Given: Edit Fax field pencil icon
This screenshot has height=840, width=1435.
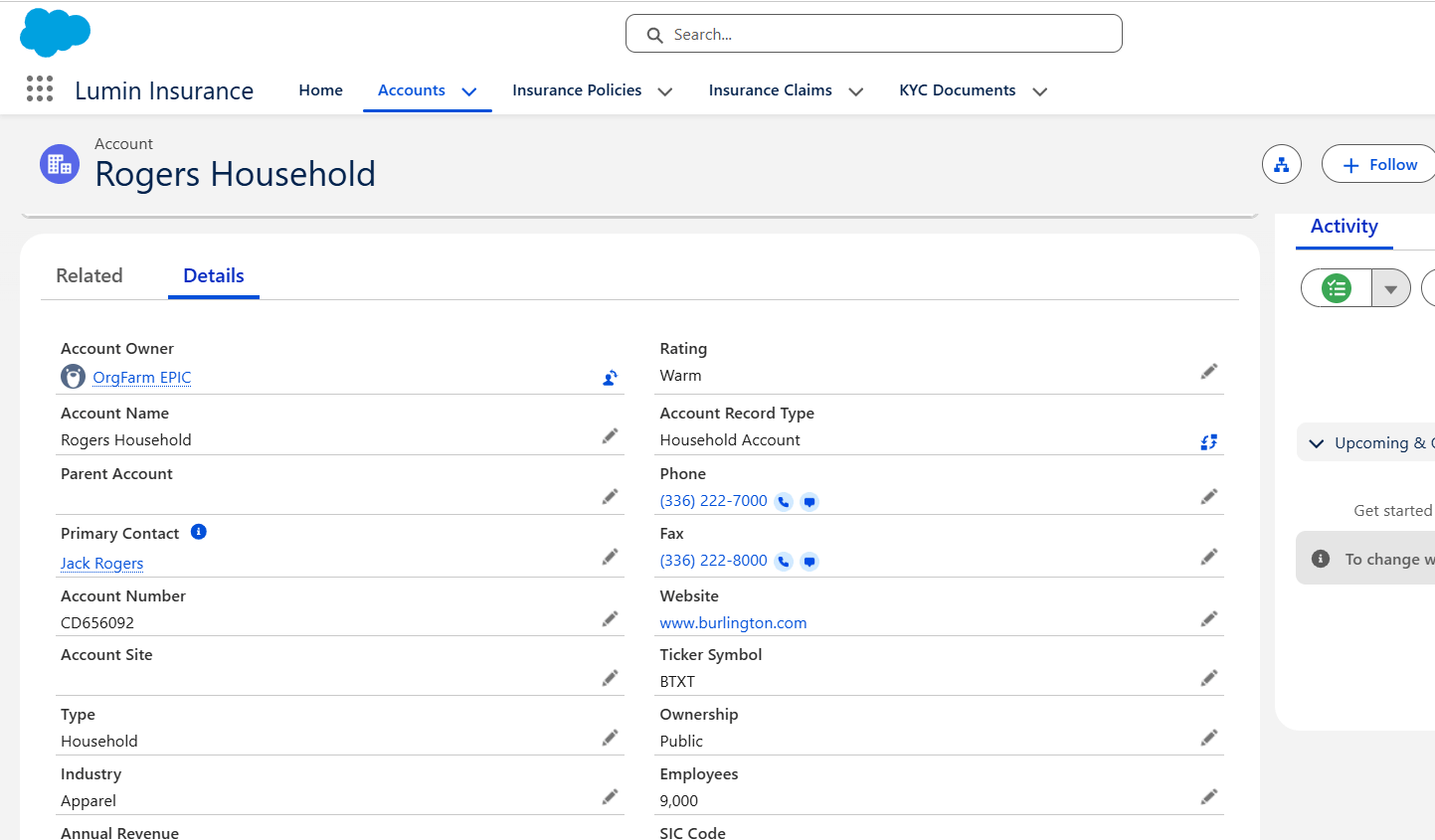Looking at the screenshot, I should [x=1209, y=557].
